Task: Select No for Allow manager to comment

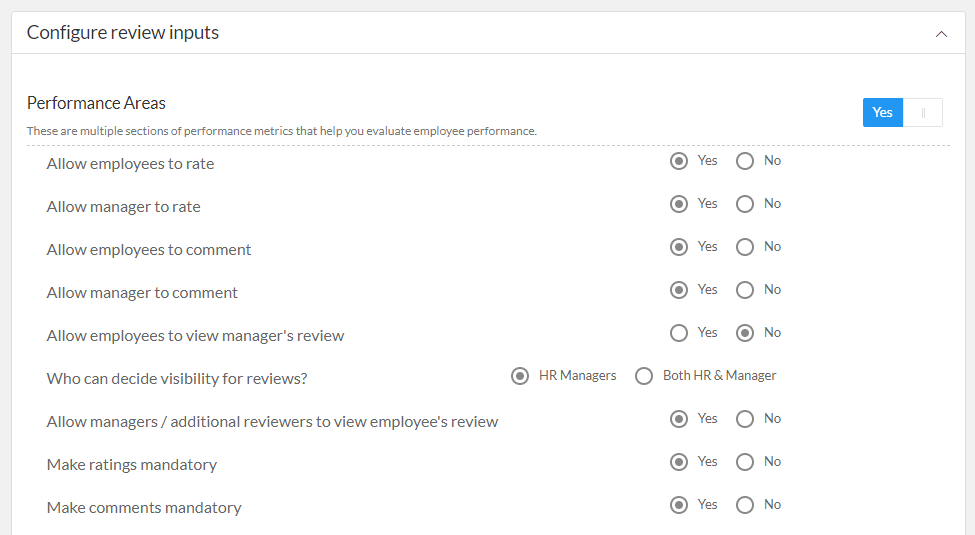Action: [744, 290]
